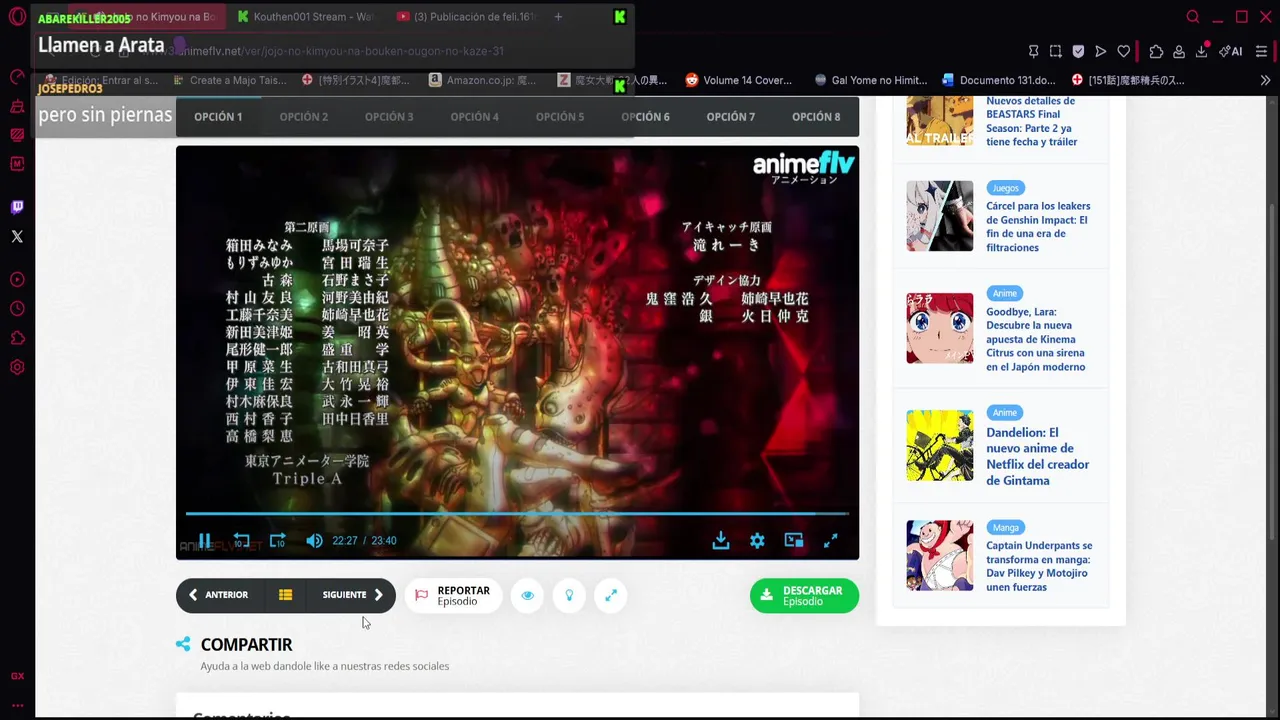Click the Manga category tag
The image size is (1280, 720).
point(1005,527)
